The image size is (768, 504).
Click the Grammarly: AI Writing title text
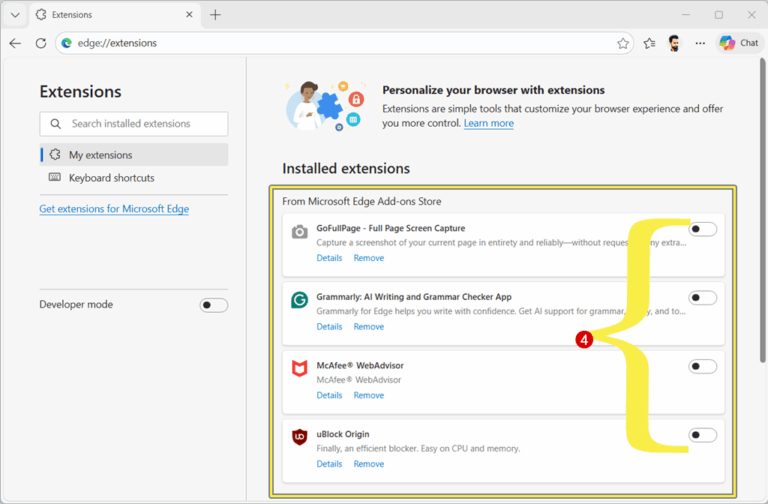click(x=414, y=297)
